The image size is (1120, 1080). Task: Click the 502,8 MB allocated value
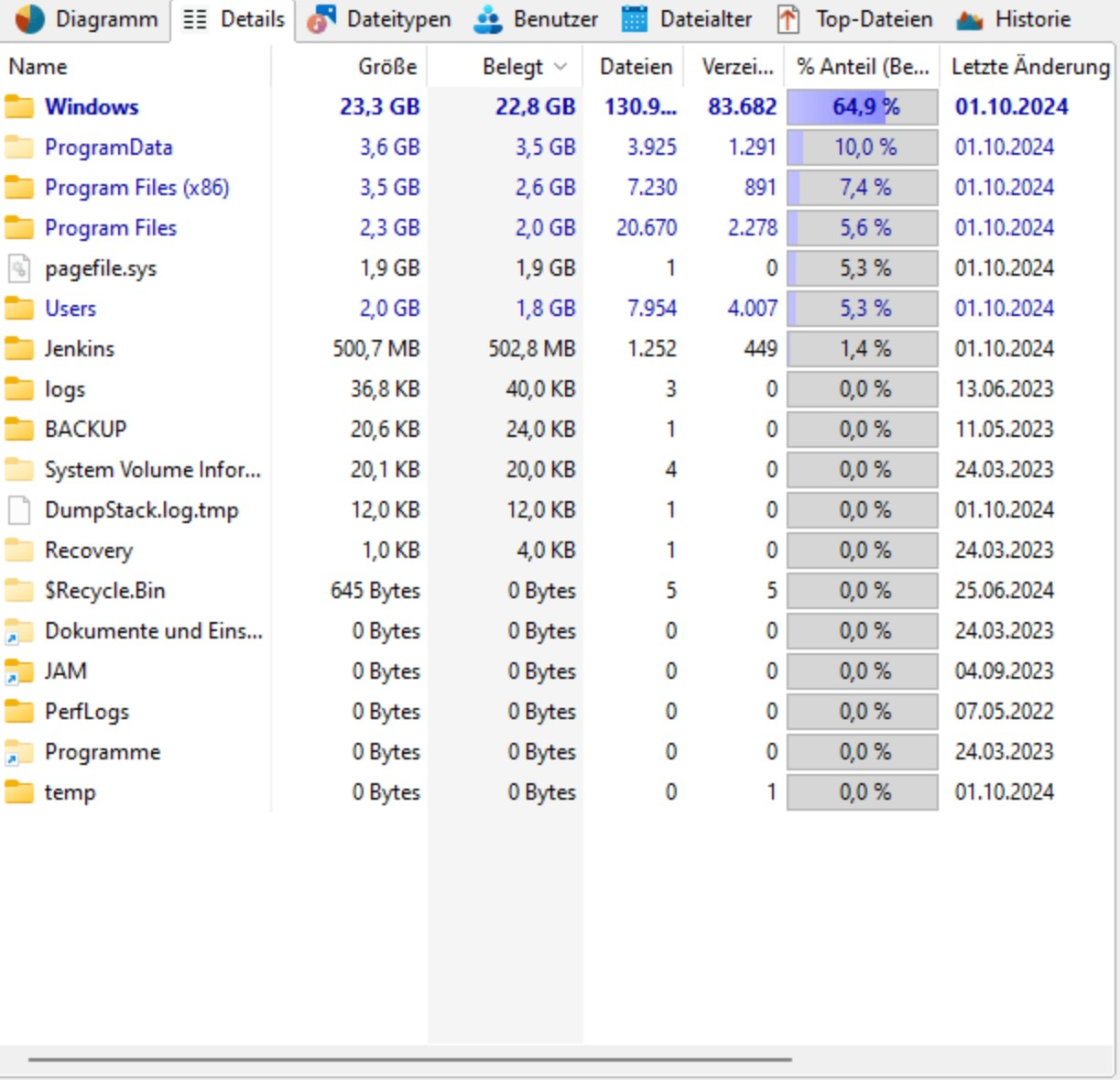(x=532, y=349)
